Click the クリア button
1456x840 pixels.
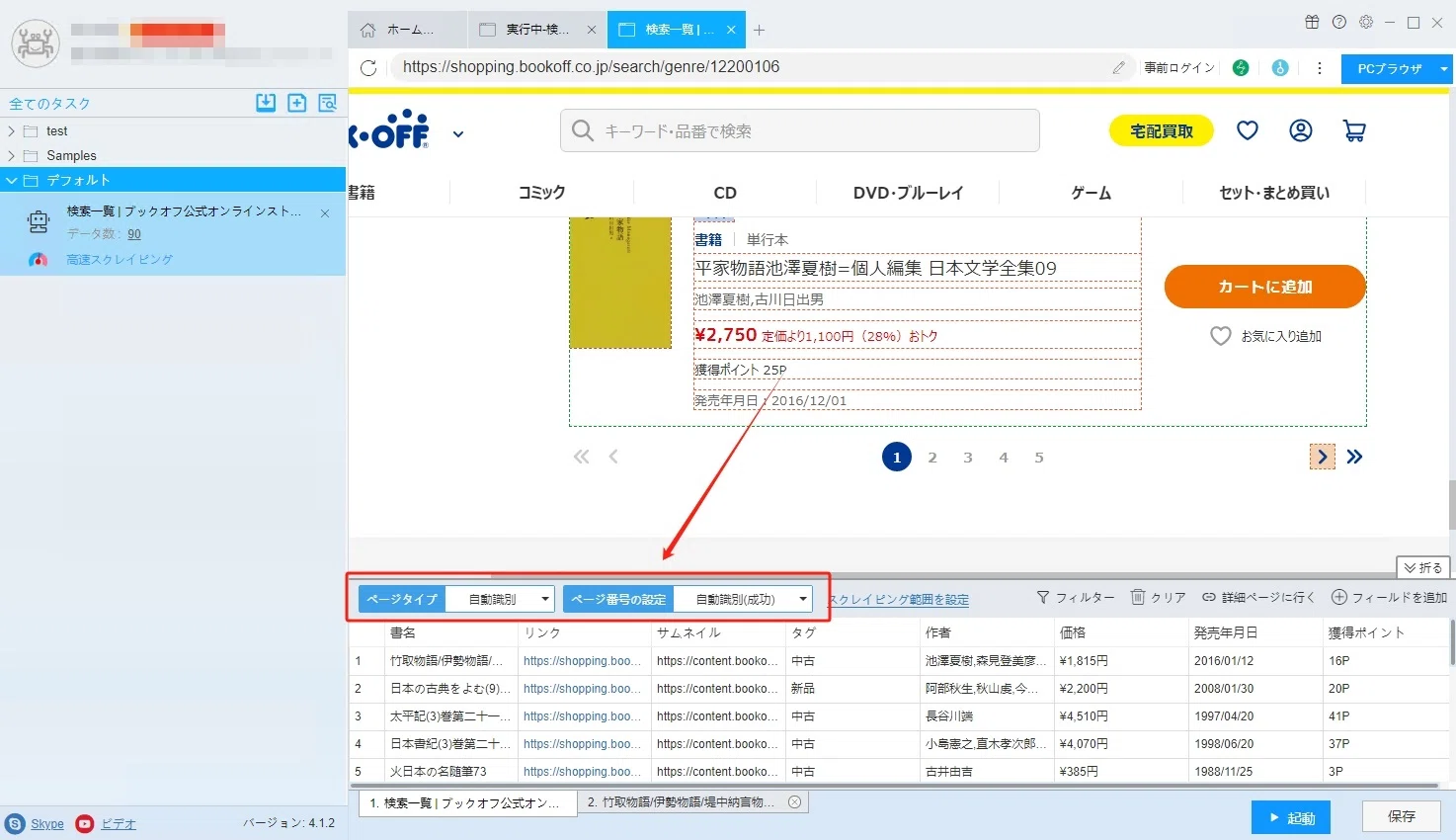[1159, 597]
